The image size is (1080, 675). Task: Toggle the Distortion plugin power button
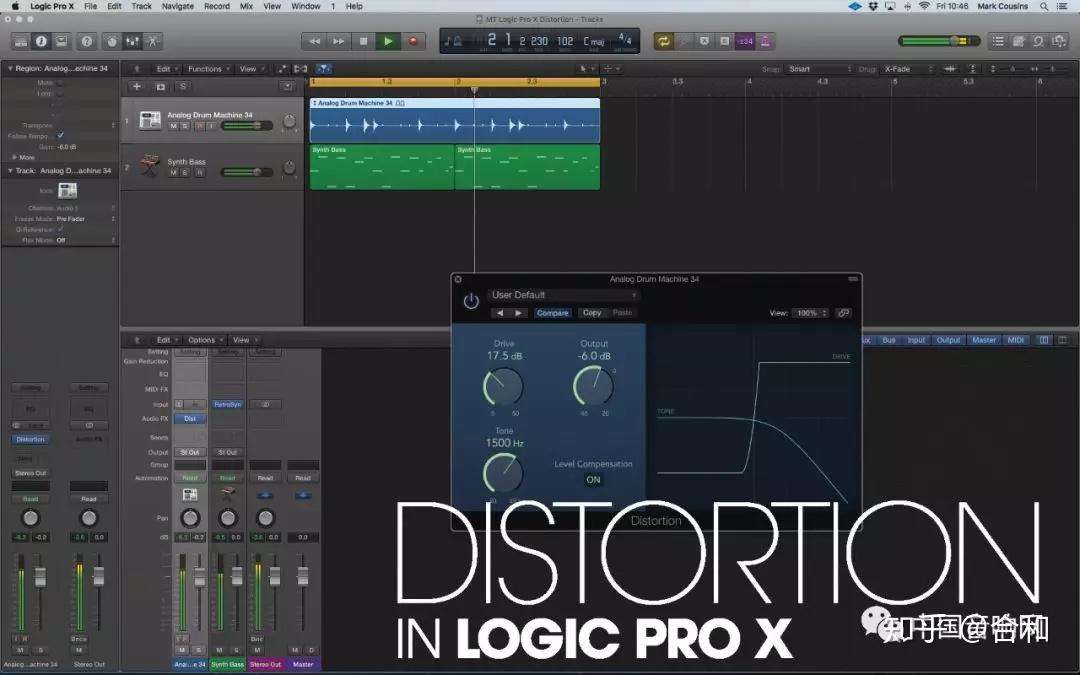(471, 301)
